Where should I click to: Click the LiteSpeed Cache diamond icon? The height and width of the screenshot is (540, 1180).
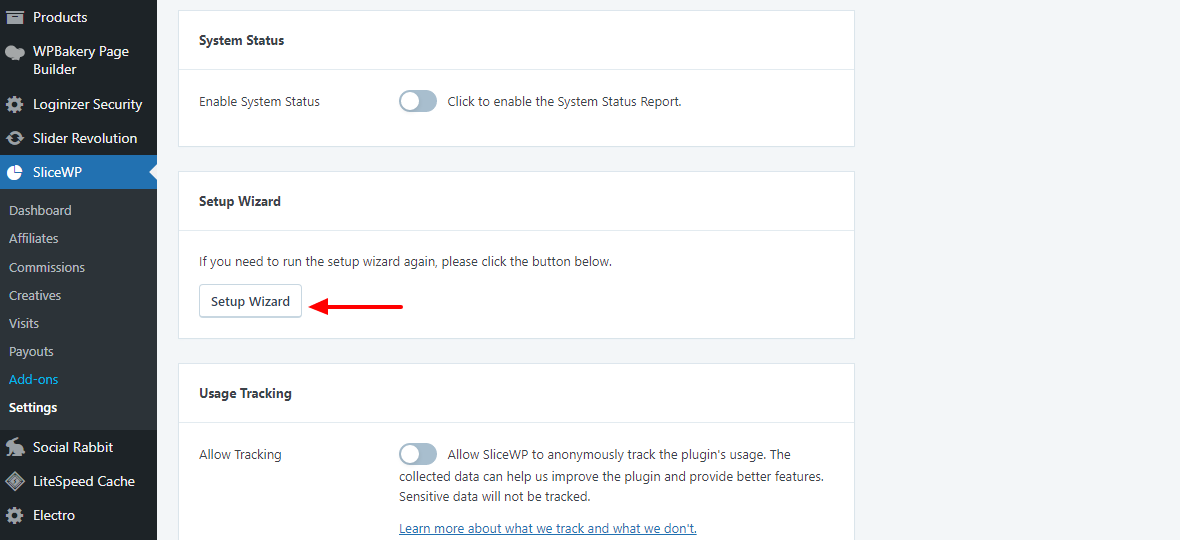(x=15, y=481)
